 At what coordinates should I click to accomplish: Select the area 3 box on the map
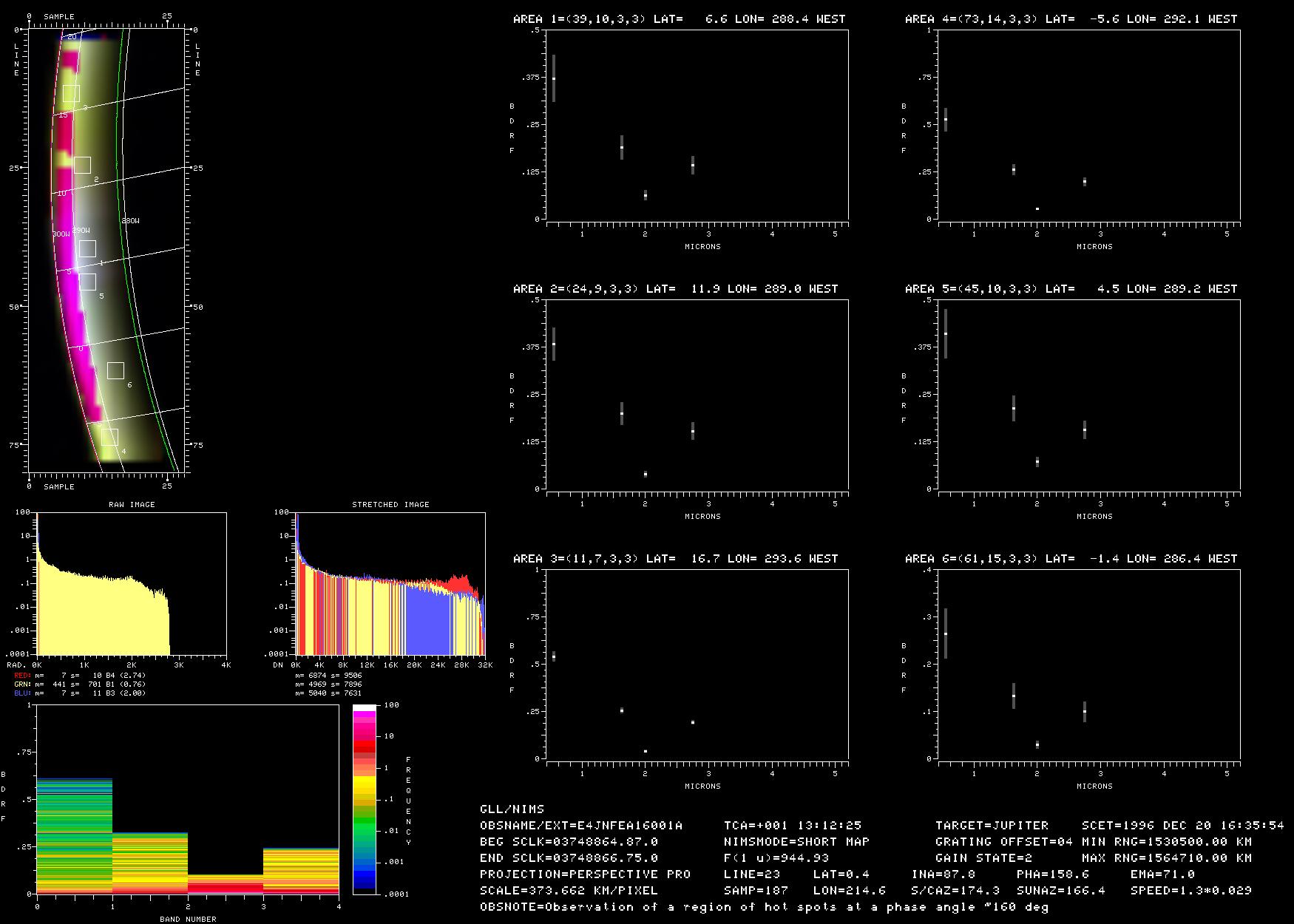pos(71,93)
